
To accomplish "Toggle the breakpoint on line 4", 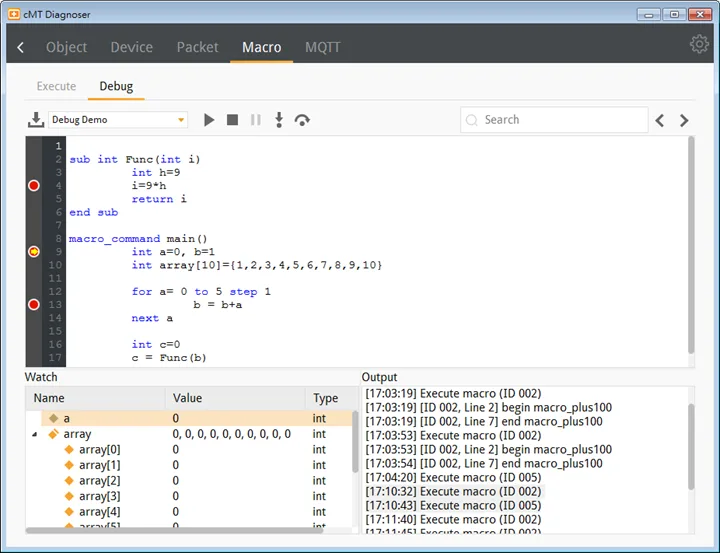I will (34, 186).
